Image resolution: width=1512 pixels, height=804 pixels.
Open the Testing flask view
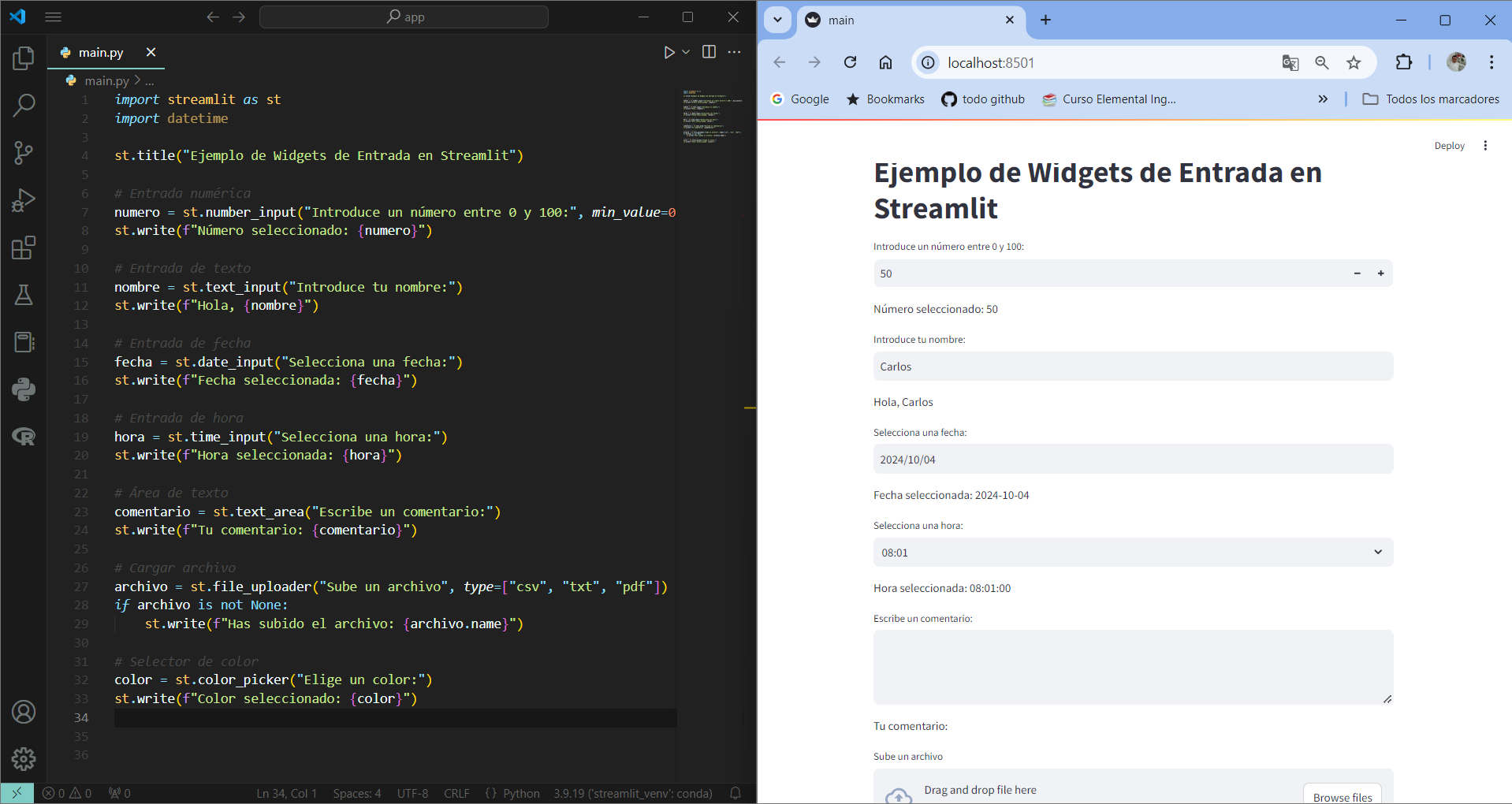click(24, 295)
